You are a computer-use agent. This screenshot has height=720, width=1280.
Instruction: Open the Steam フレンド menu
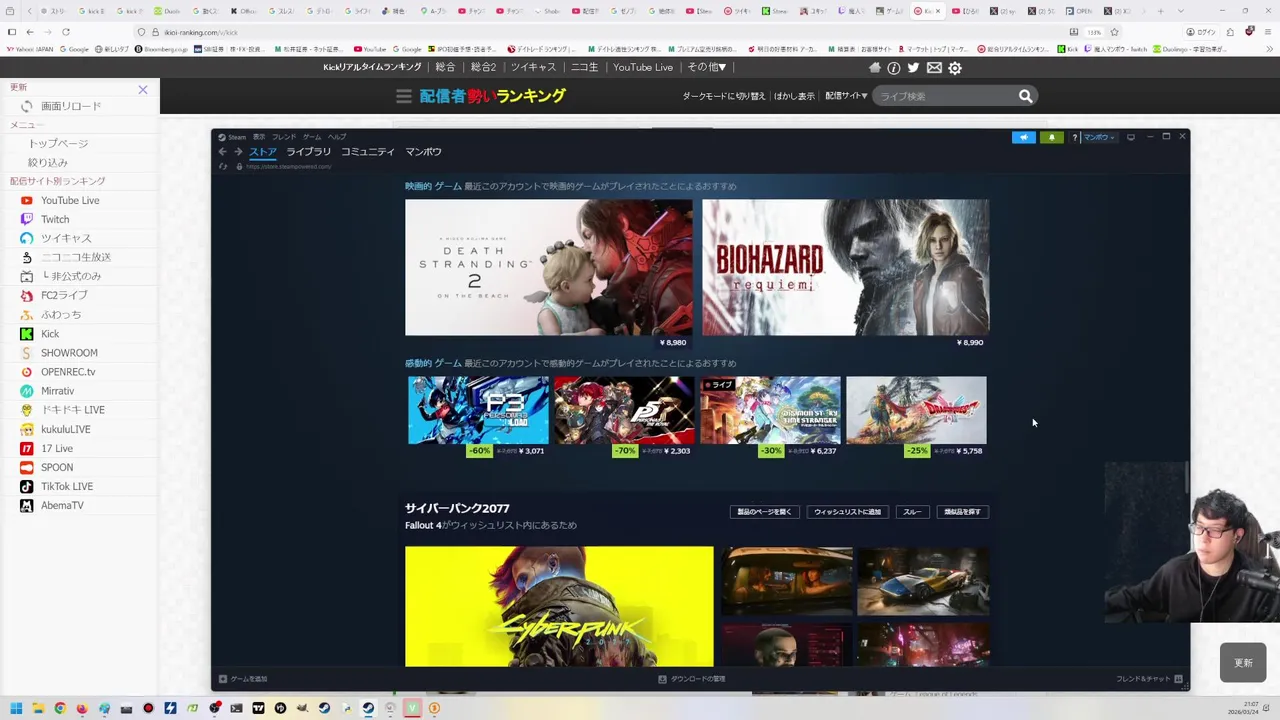tap(284, 137)
